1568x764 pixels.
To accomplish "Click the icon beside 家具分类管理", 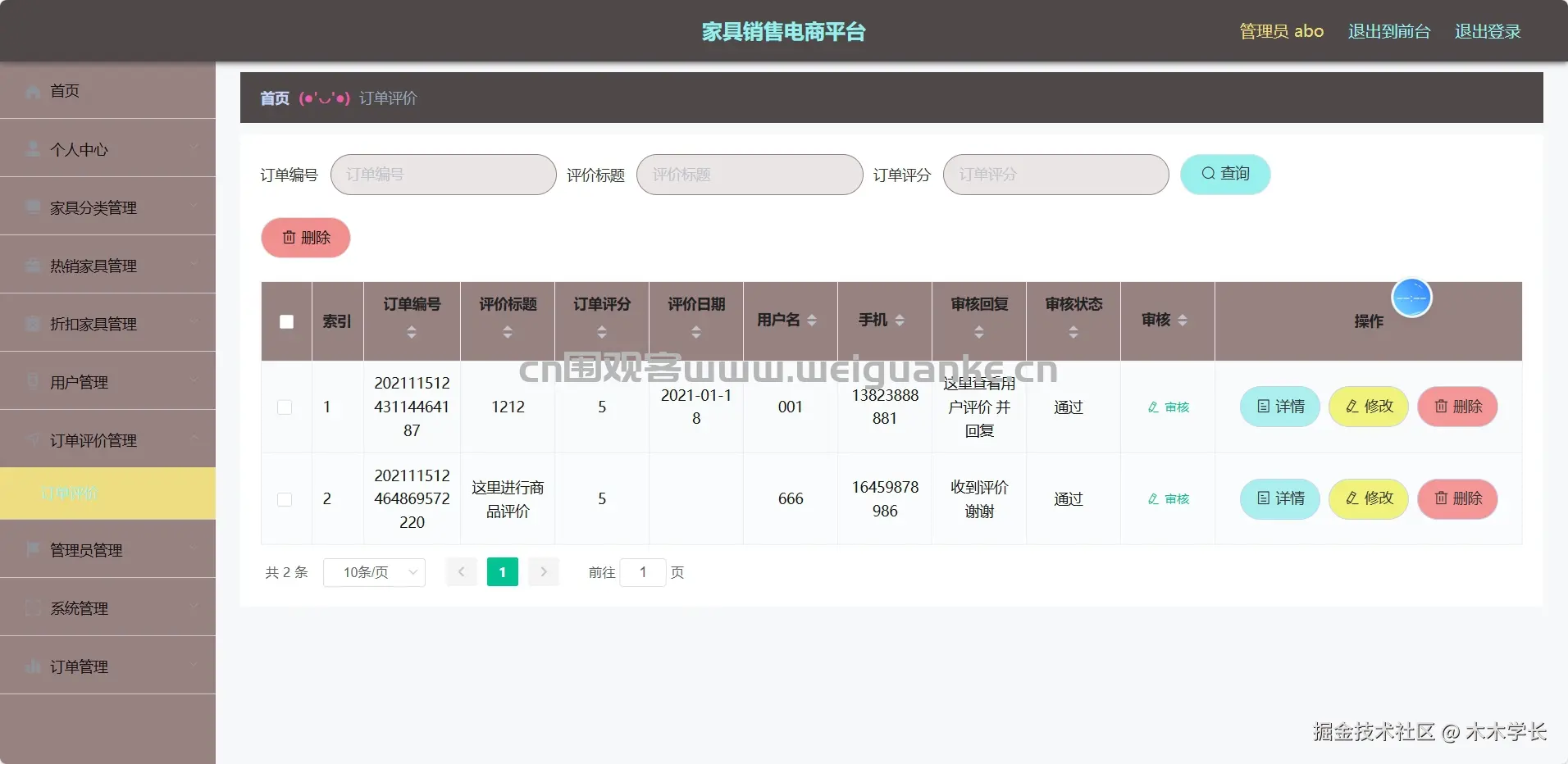I will coord(33,207).
